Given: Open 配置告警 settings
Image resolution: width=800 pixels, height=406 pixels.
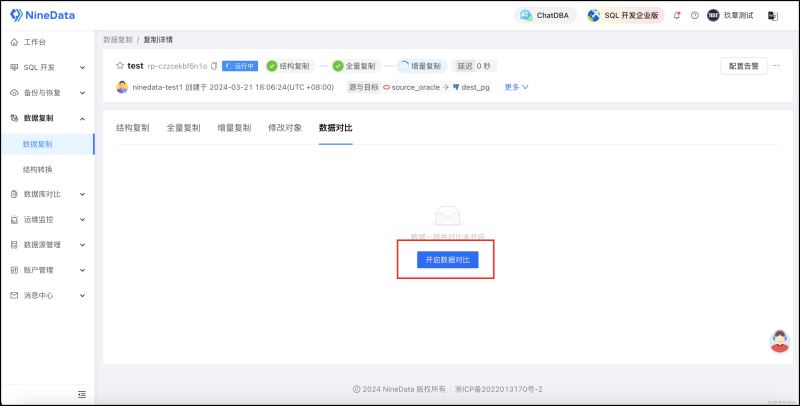Looking at the screenshot, I should 743,66.
